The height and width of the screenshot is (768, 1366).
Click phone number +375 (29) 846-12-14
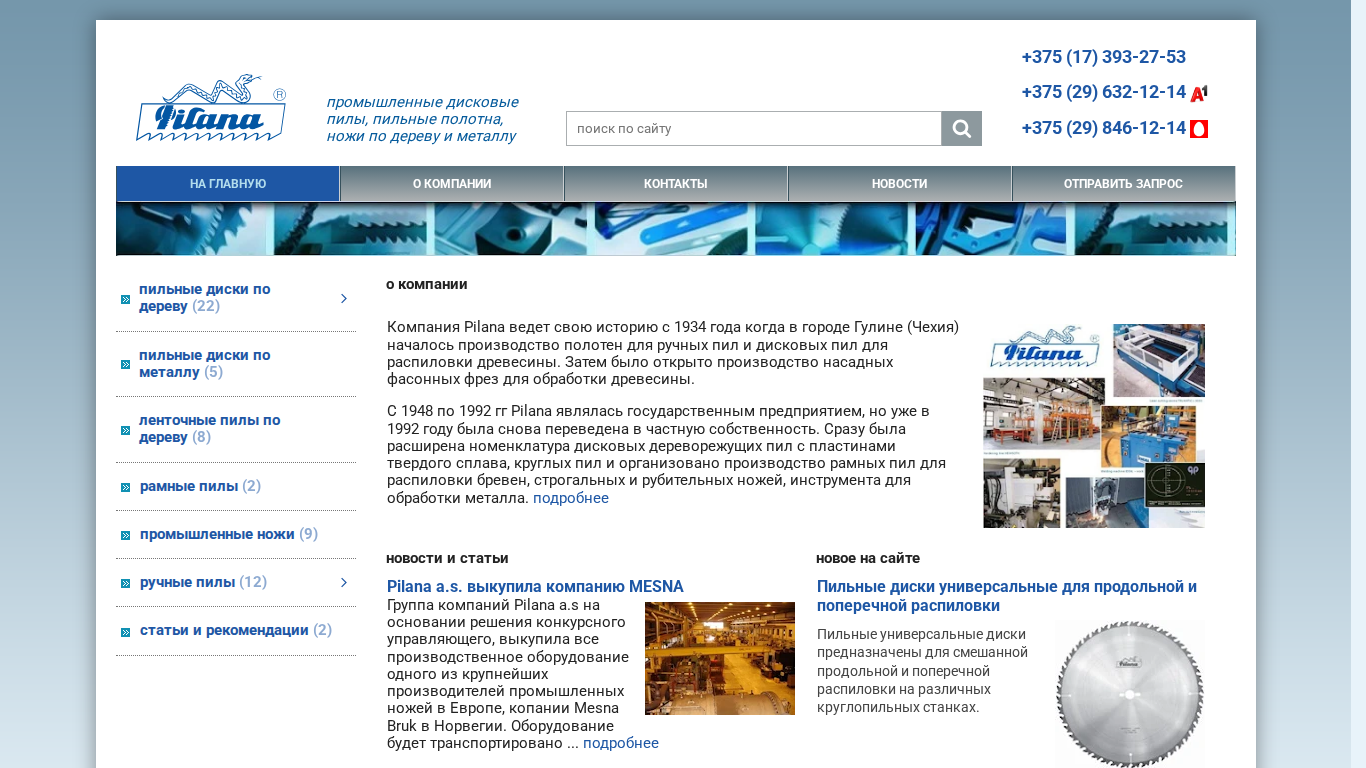pyautogui.click(x=1104, y=128)
